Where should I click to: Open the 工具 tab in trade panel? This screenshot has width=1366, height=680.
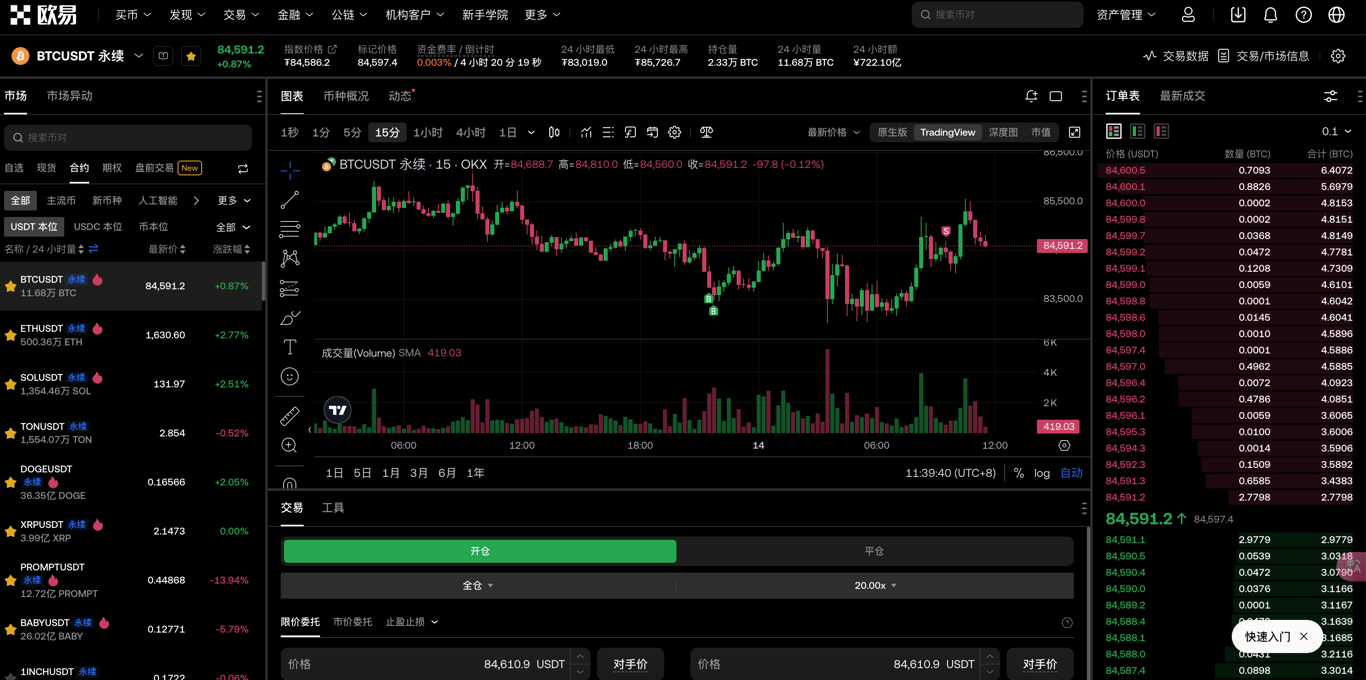tap(333, 508)
